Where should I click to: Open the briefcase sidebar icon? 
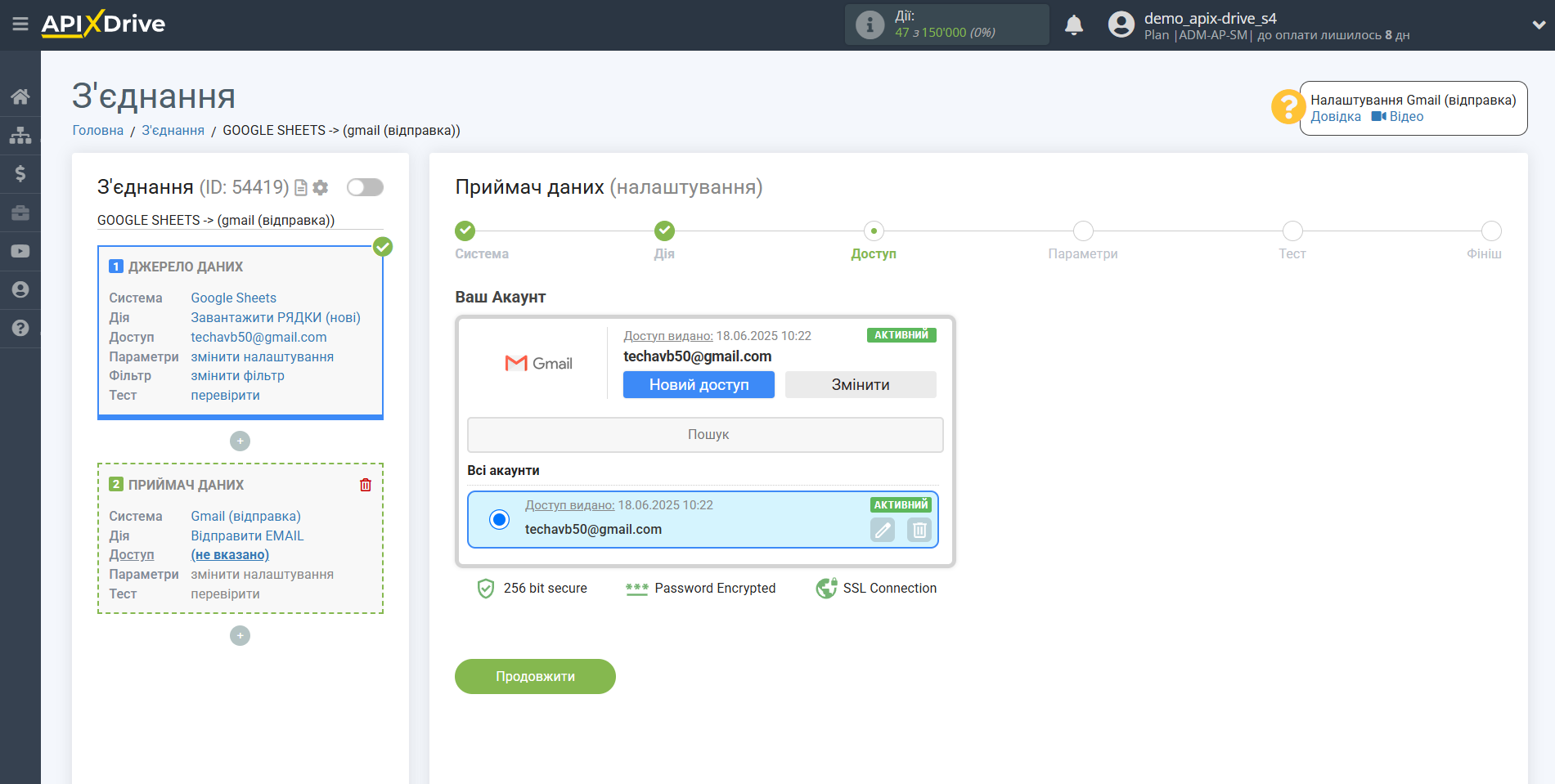tap(20, 213)
